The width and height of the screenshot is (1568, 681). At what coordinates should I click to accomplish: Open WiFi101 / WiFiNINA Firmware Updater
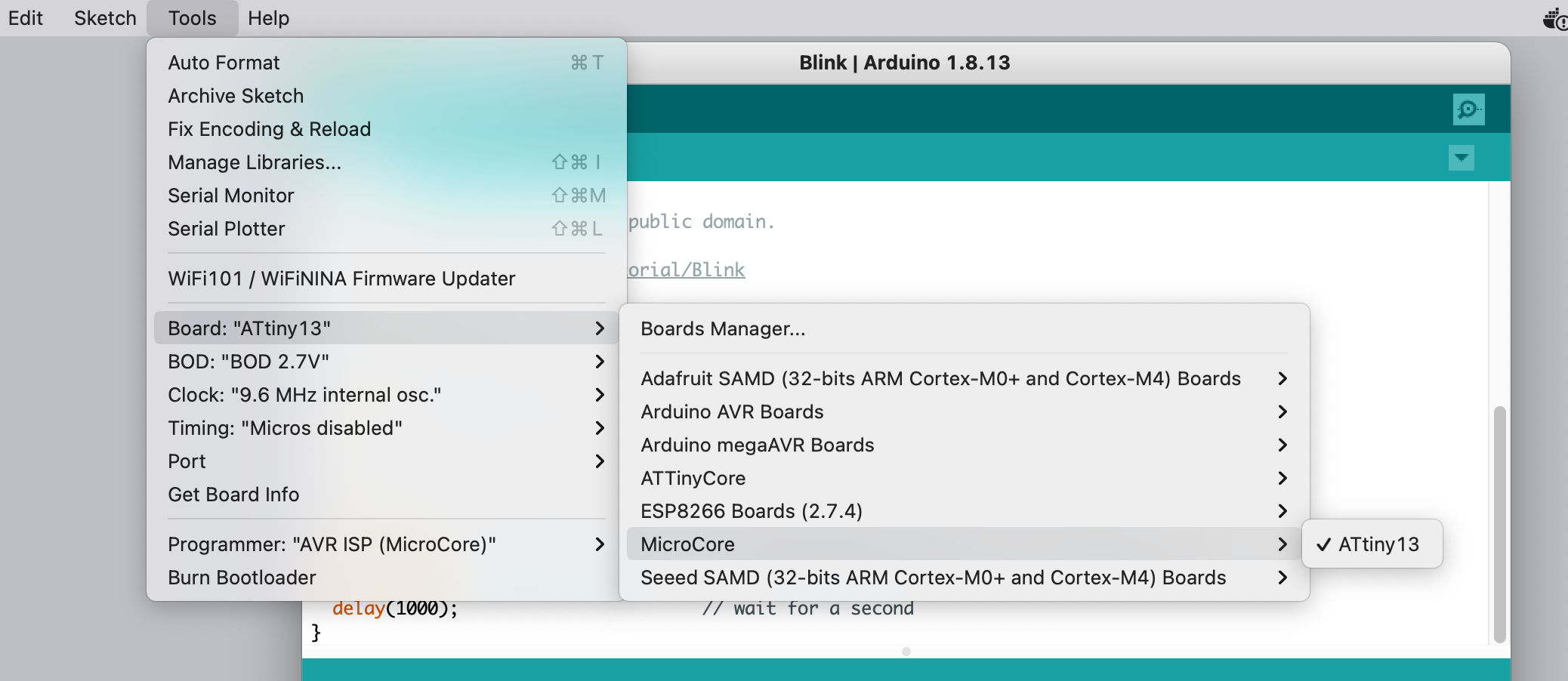(x=386, y=279)
